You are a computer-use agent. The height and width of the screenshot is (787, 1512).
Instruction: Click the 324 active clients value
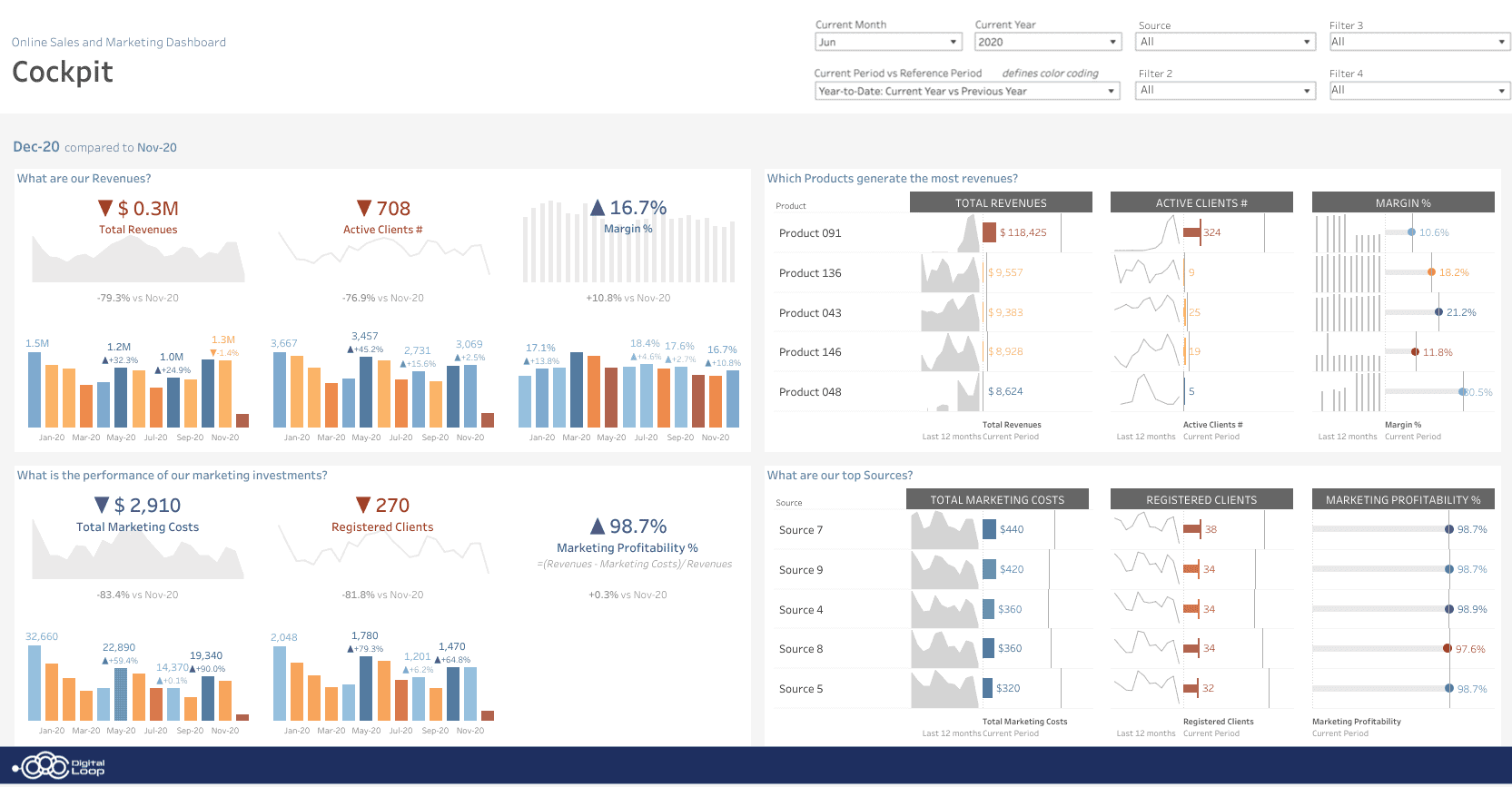pos(1212,232)
